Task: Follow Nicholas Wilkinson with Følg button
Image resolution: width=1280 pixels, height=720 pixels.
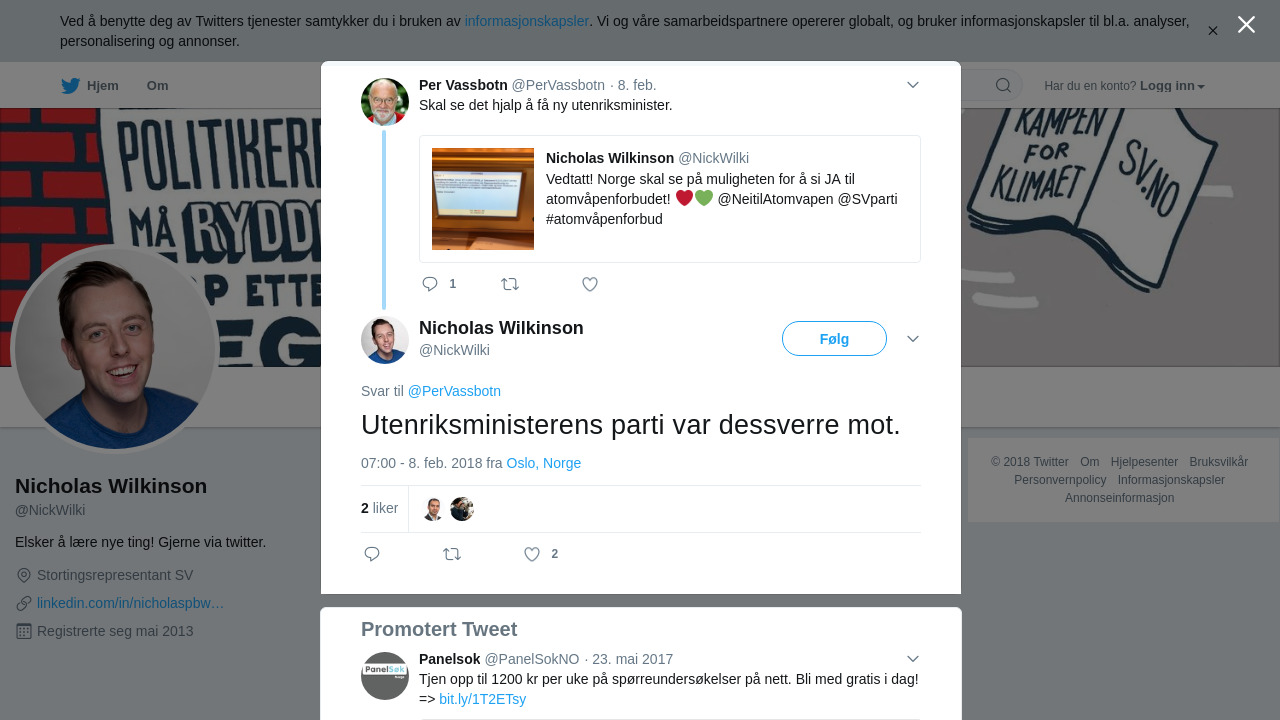Action: tap(834, 339)
